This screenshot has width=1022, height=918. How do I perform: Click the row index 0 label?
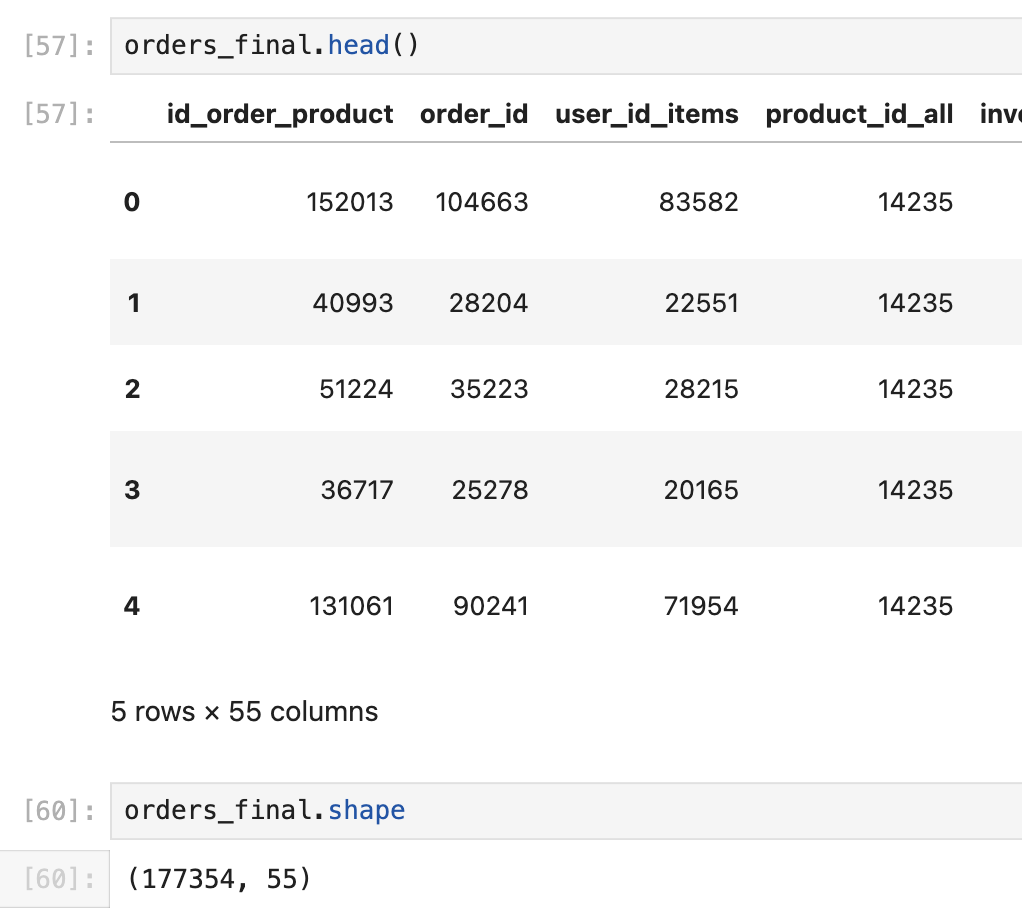pos(132,203)
